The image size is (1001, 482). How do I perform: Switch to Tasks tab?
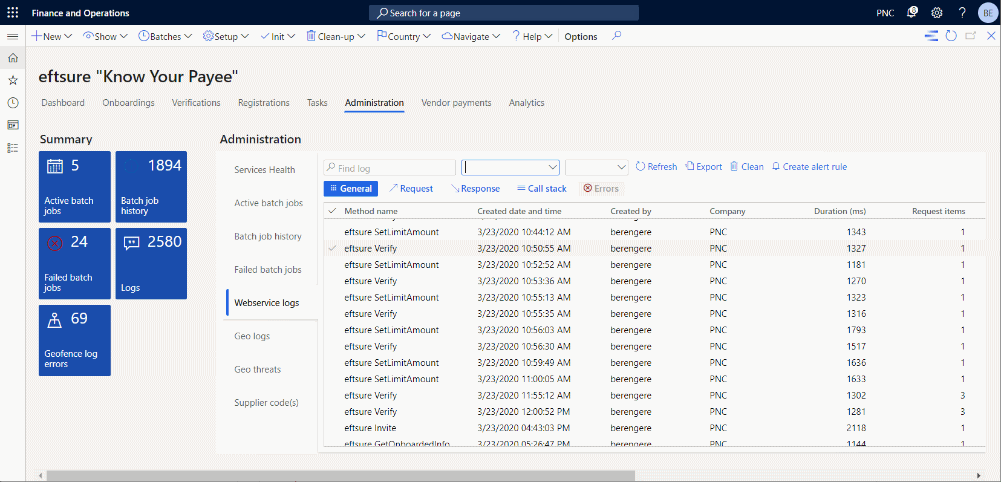coord(317,103)
